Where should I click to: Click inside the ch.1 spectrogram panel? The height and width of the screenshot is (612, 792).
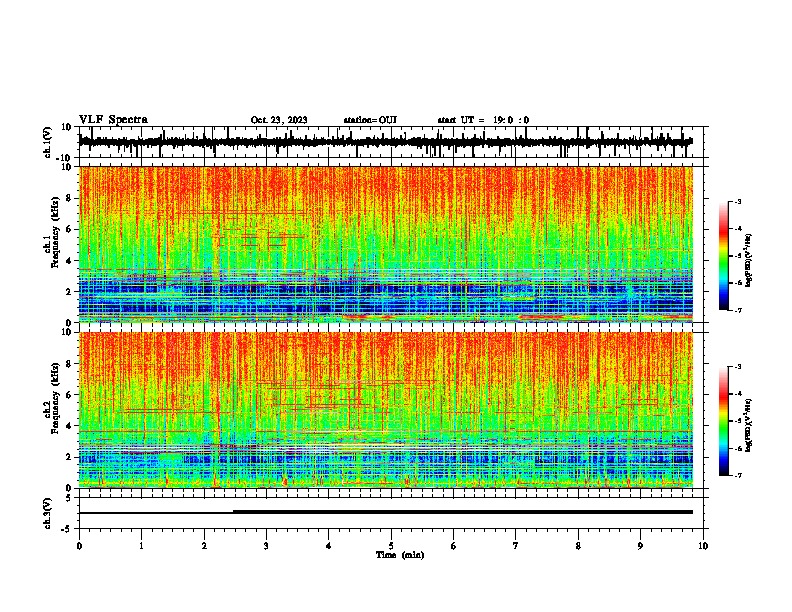click(x=385, y=244)
